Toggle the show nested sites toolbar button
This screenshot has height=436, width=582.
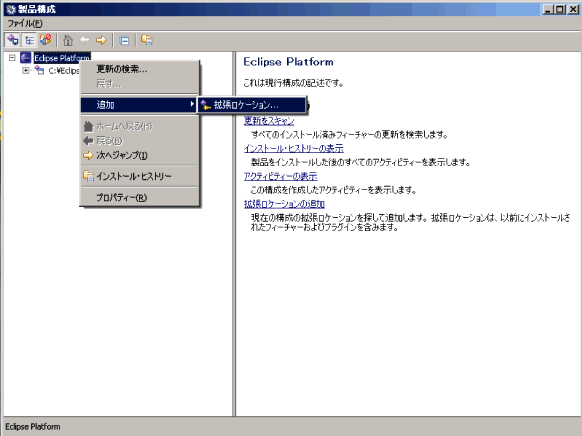(13, 40)
